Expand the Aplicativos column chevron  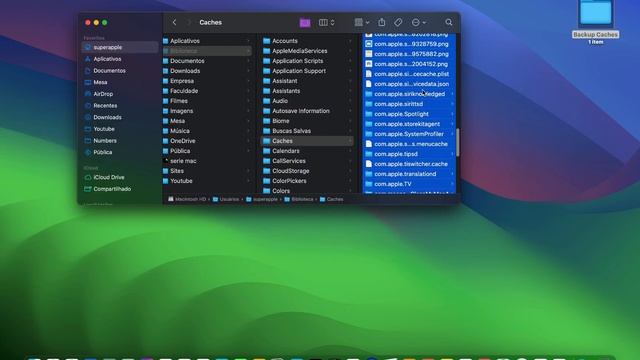point(248,41)
